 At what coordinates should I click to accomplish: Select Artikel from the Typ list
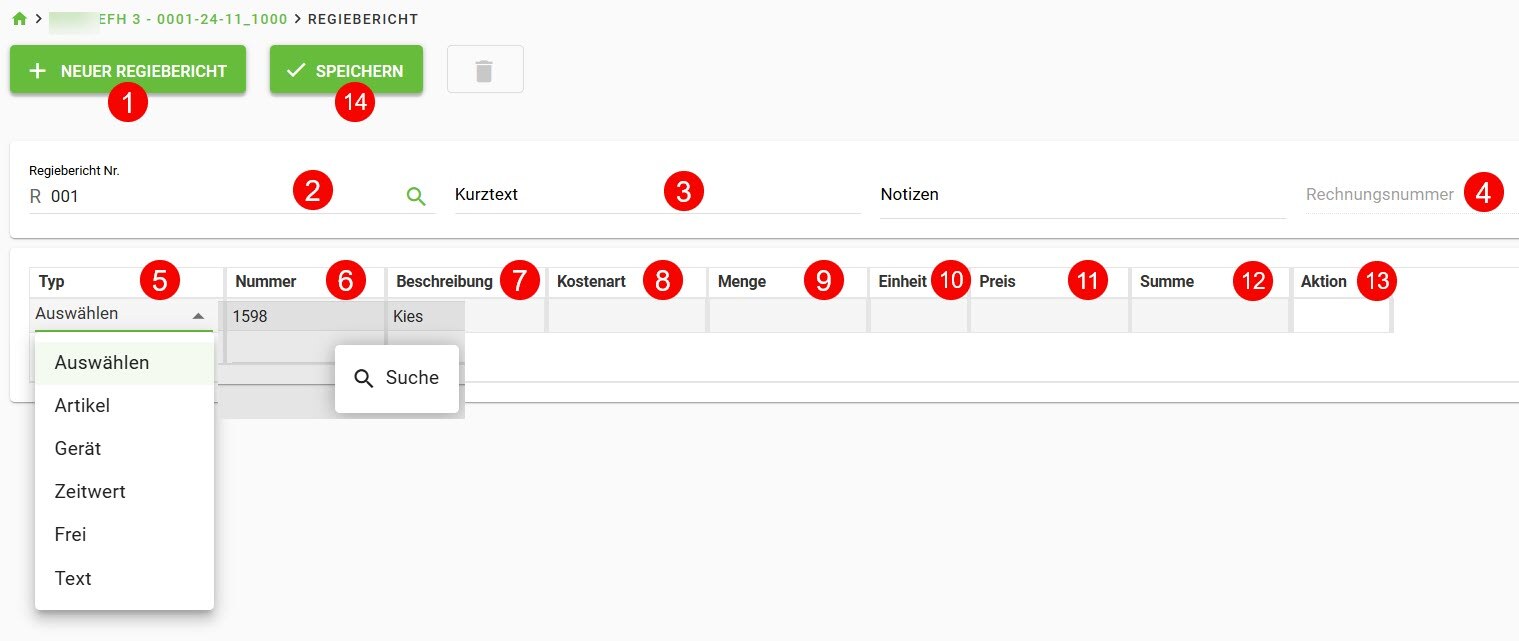tap(82, 405)
